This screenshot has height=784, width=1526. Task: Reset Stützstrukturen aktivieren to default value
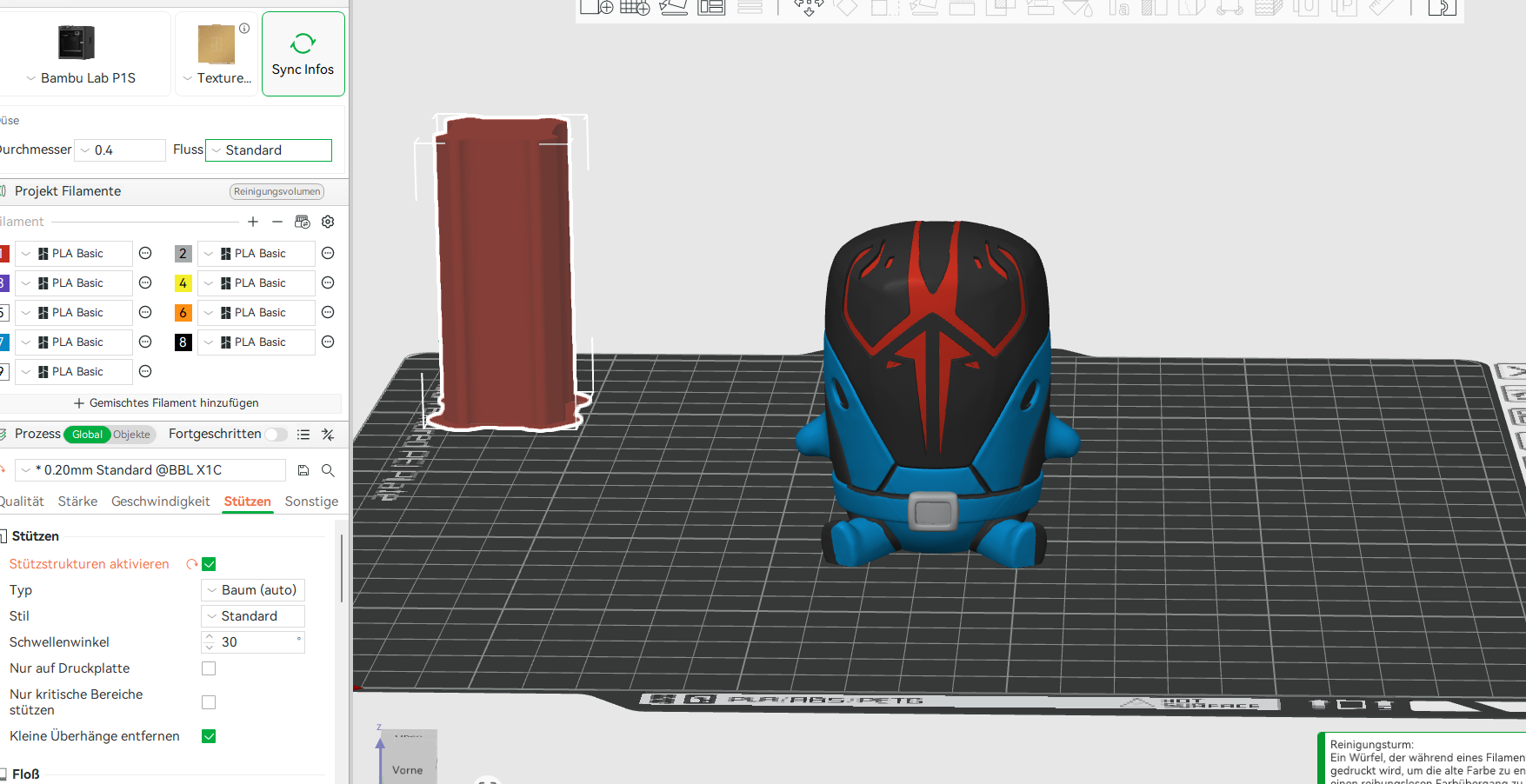[x=191, y=564]
